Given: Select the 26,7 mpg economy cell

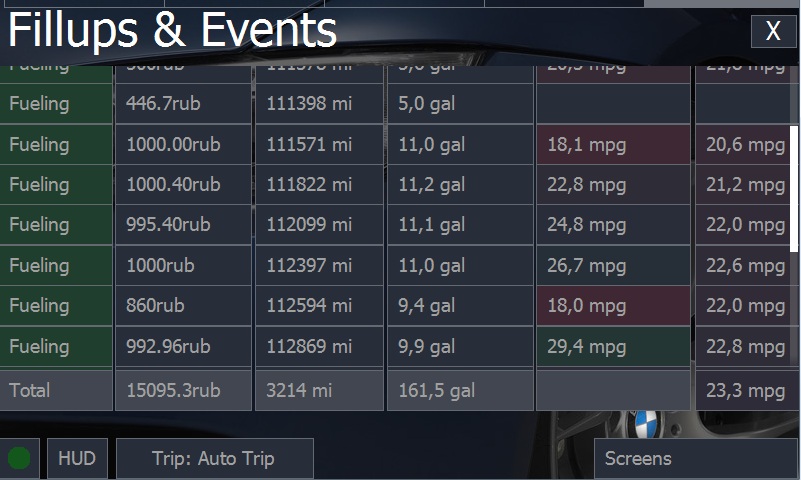Looking at the screenshot, I should [613, 266].
